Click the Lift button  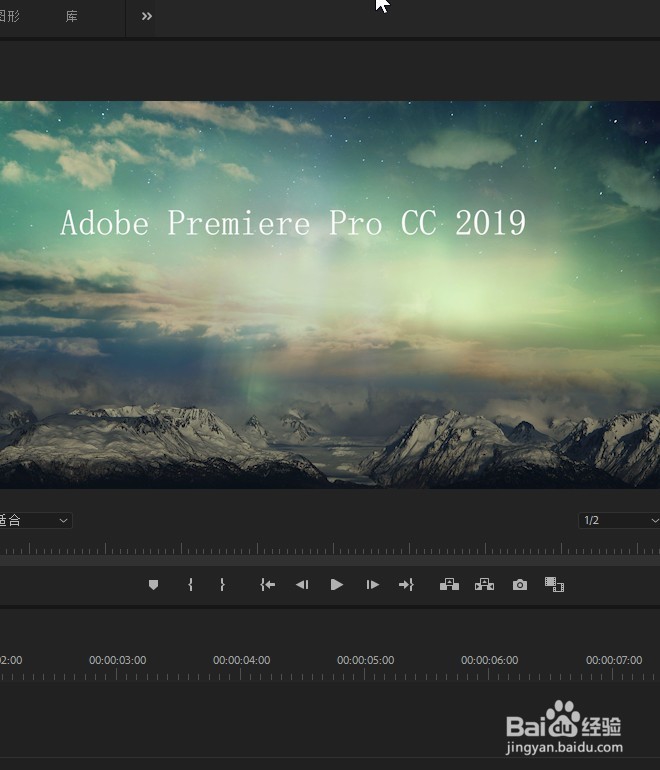click(449, 584)
